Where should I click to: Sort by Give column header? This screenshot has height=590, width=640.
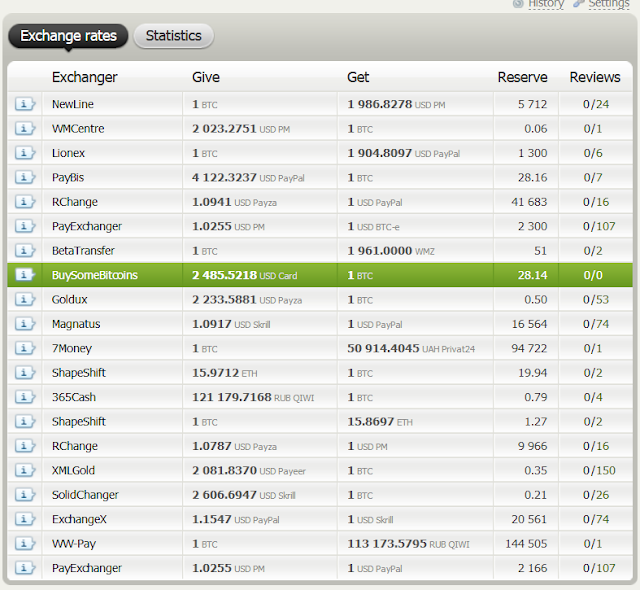[x=206, y=77]
